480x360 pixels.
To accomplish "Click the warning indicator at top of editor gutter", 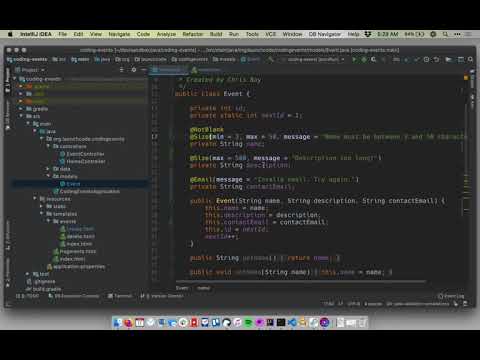I will click(466, 78).
